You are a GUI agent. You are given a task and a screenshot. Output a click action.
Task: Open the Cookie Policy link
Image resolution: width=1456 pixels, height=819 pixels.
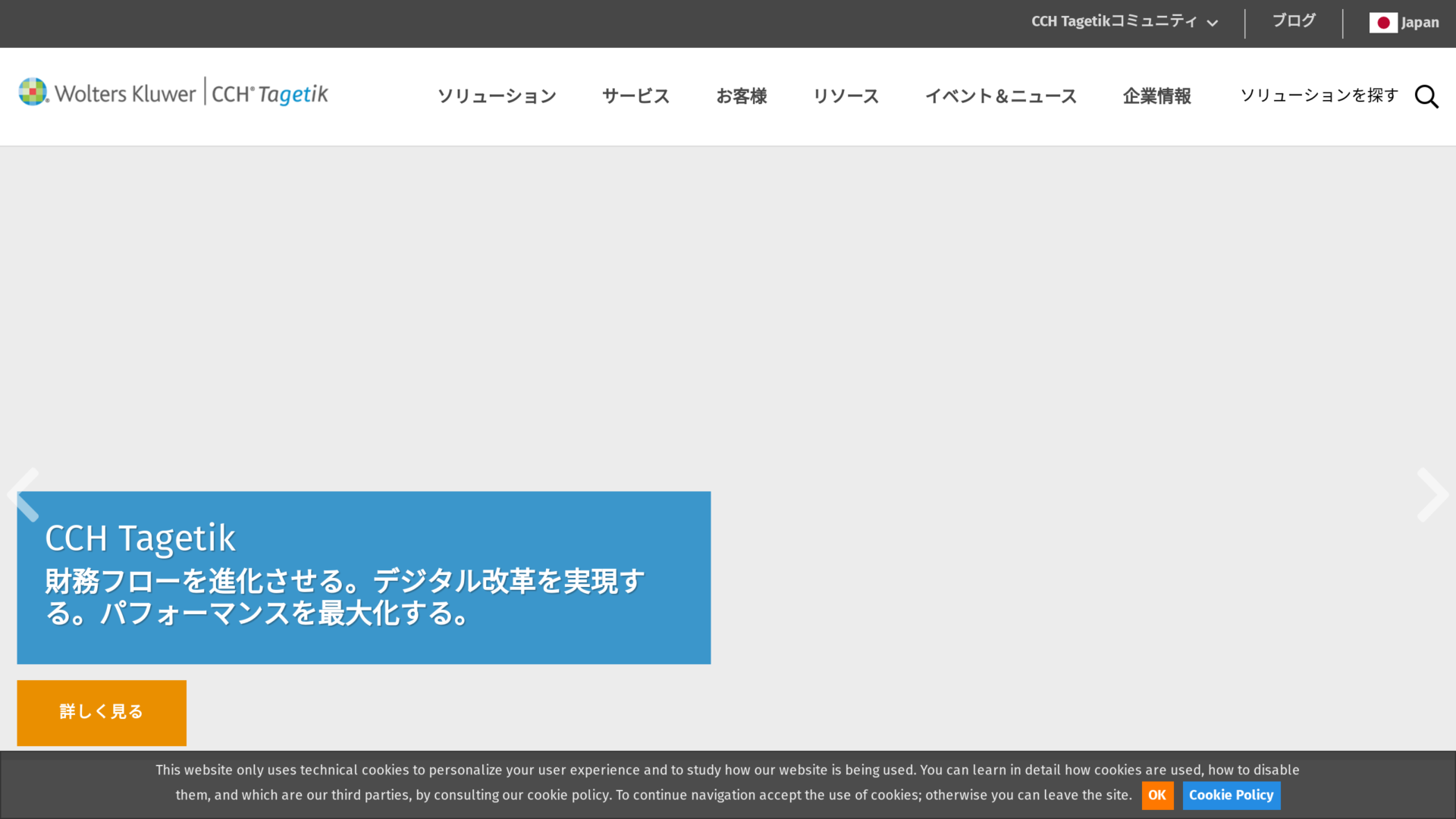pos(1231,795)
